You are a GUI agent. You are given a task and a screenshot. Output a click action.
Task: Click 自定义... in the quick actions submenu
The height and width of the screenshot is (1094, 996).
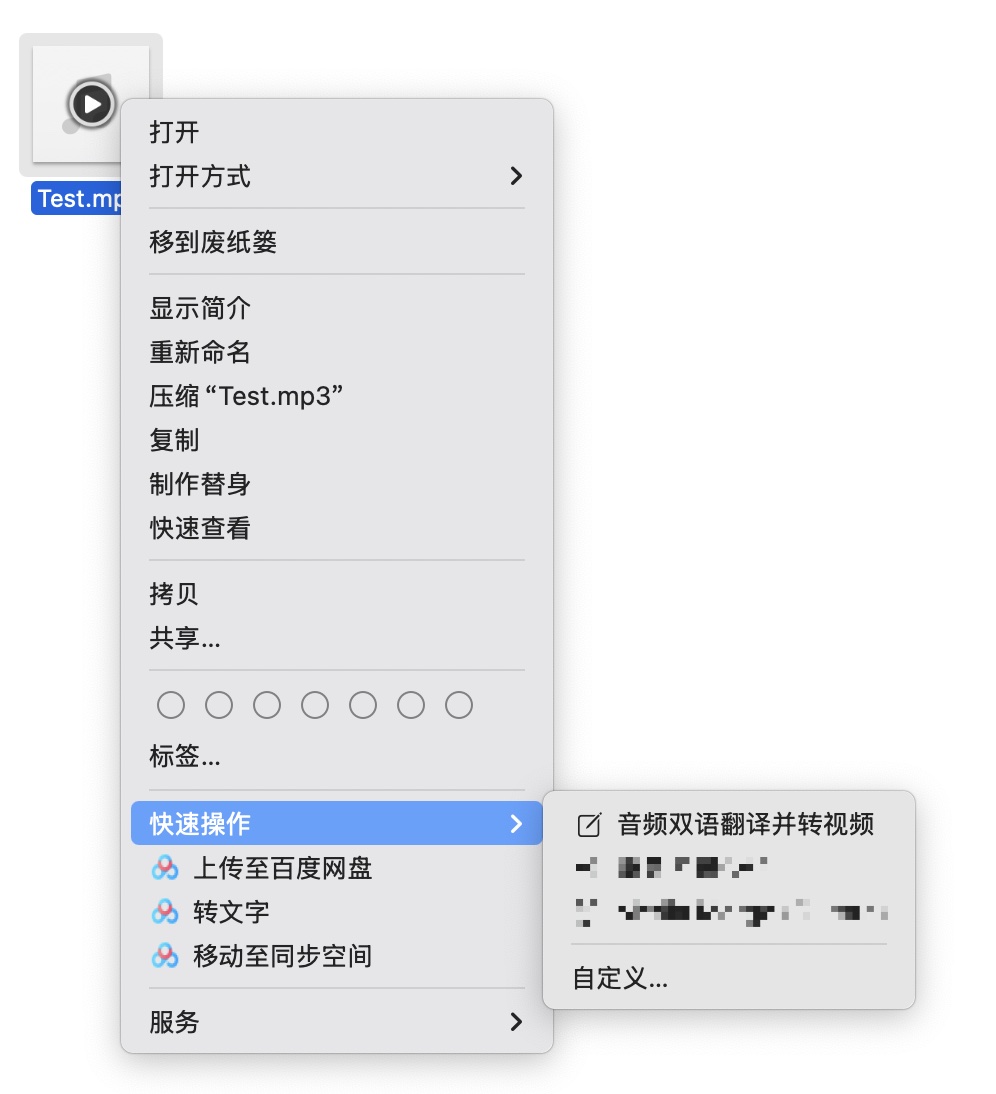coord(620,978)
